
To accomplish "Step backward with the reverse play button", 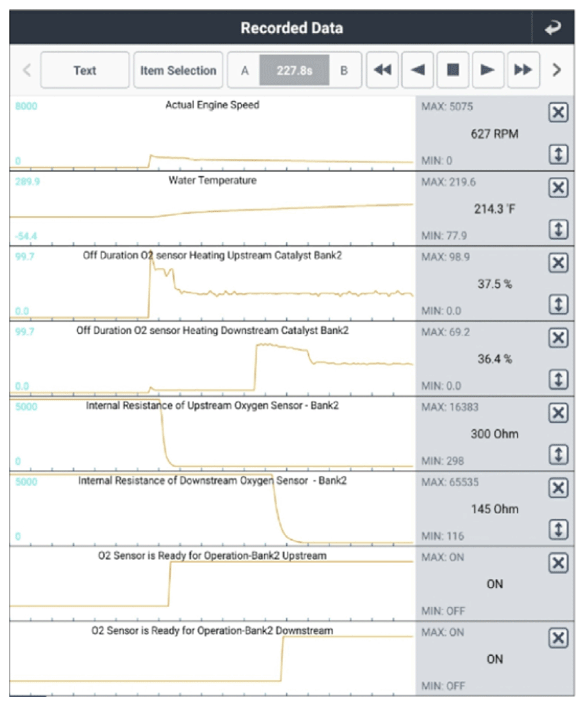I will [417, 70].
